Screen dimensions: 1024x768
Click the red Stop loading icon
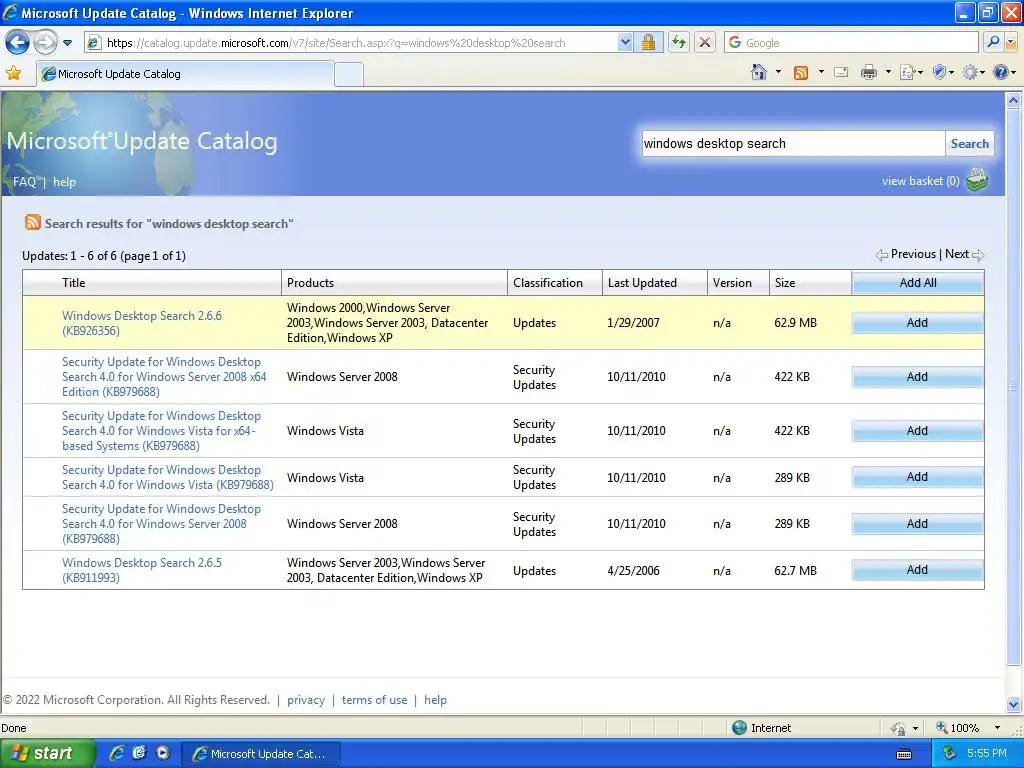pos(705,43)
